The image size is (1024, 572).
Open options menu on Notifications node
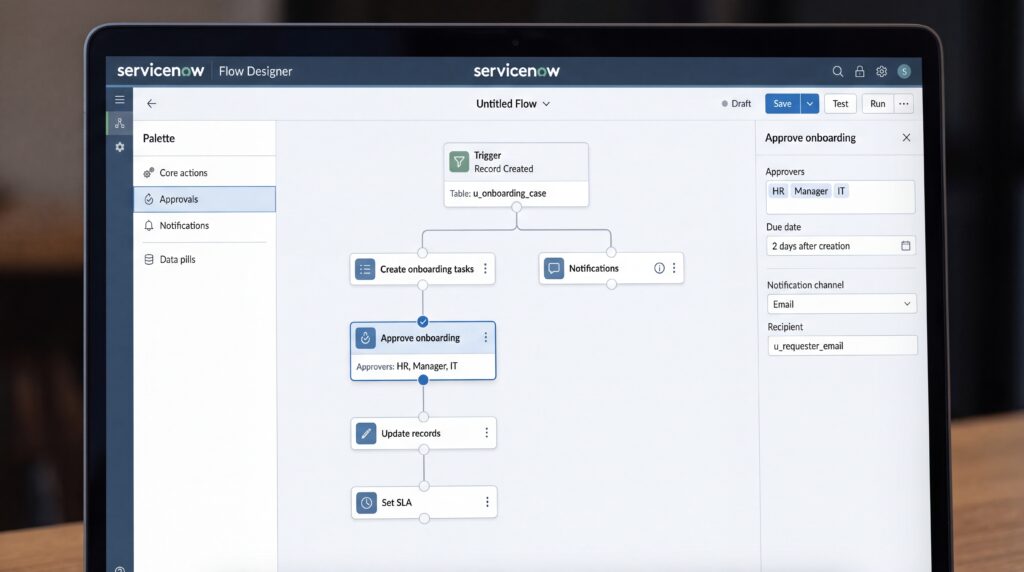click(674, 268)
